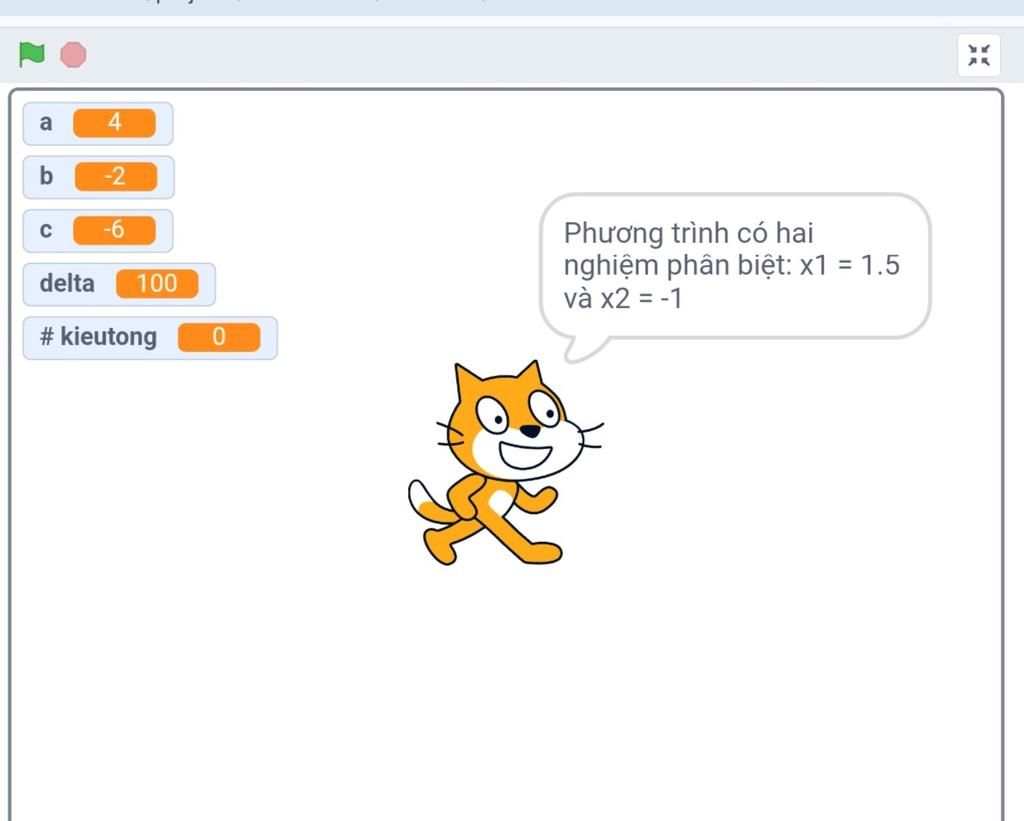The width and height of the screenshot is (1024, 821).
Task: Select variable monitor b
Action: pos(99,177)
